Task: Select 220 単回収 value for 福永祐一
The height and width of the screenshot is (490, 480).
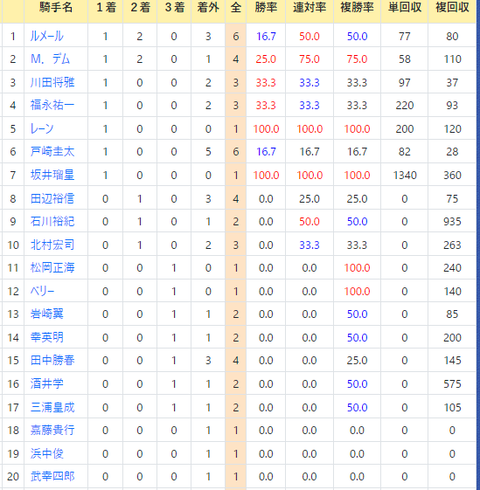Action: point(405,105)
